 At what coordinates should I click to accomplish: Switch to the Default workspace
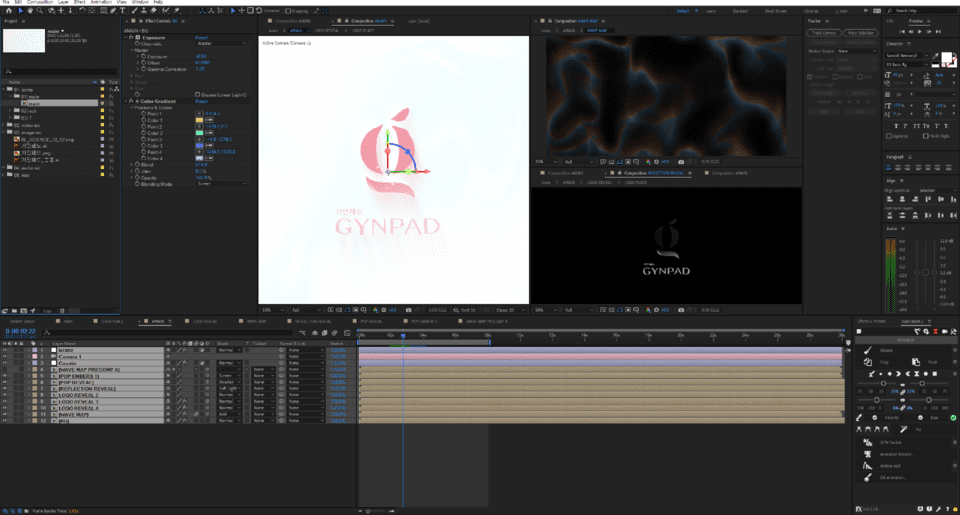(683, 11)
